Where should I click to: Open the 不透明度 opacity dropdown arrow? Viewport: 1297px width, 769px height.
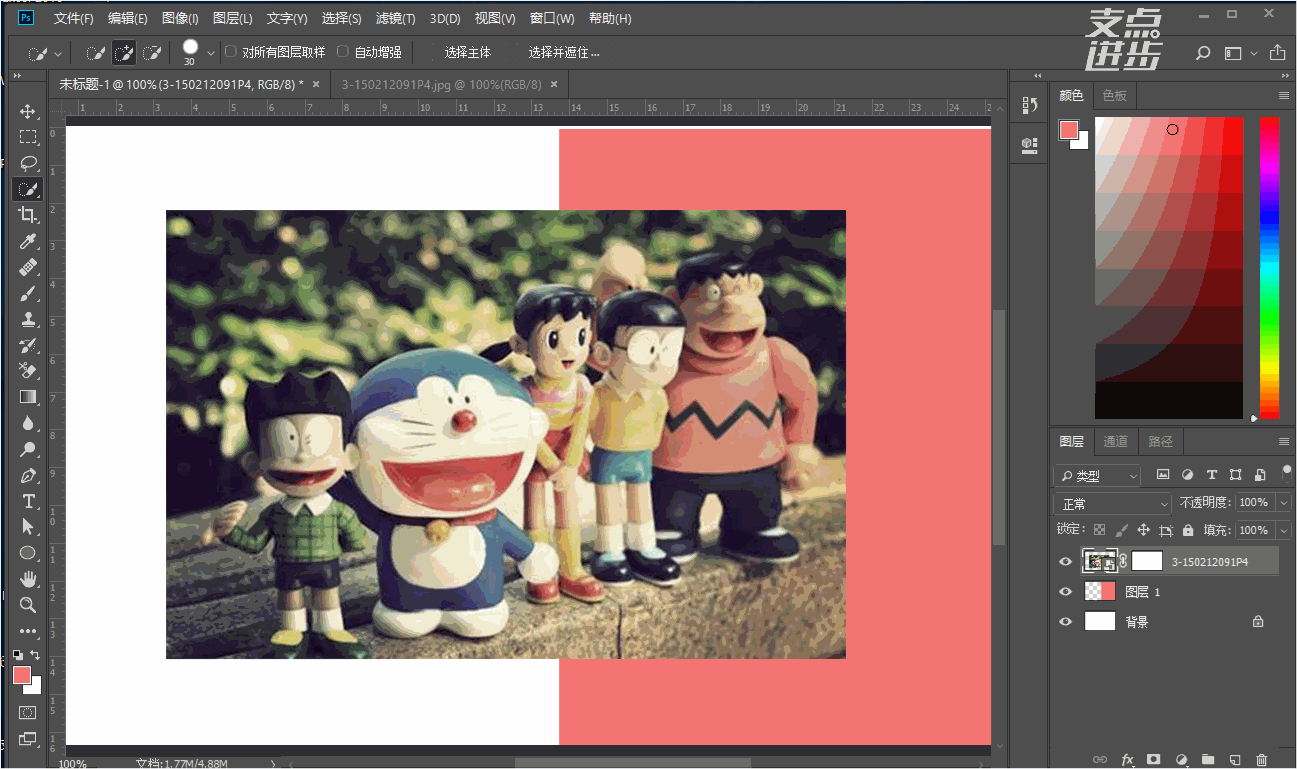tap(1282, 503)
